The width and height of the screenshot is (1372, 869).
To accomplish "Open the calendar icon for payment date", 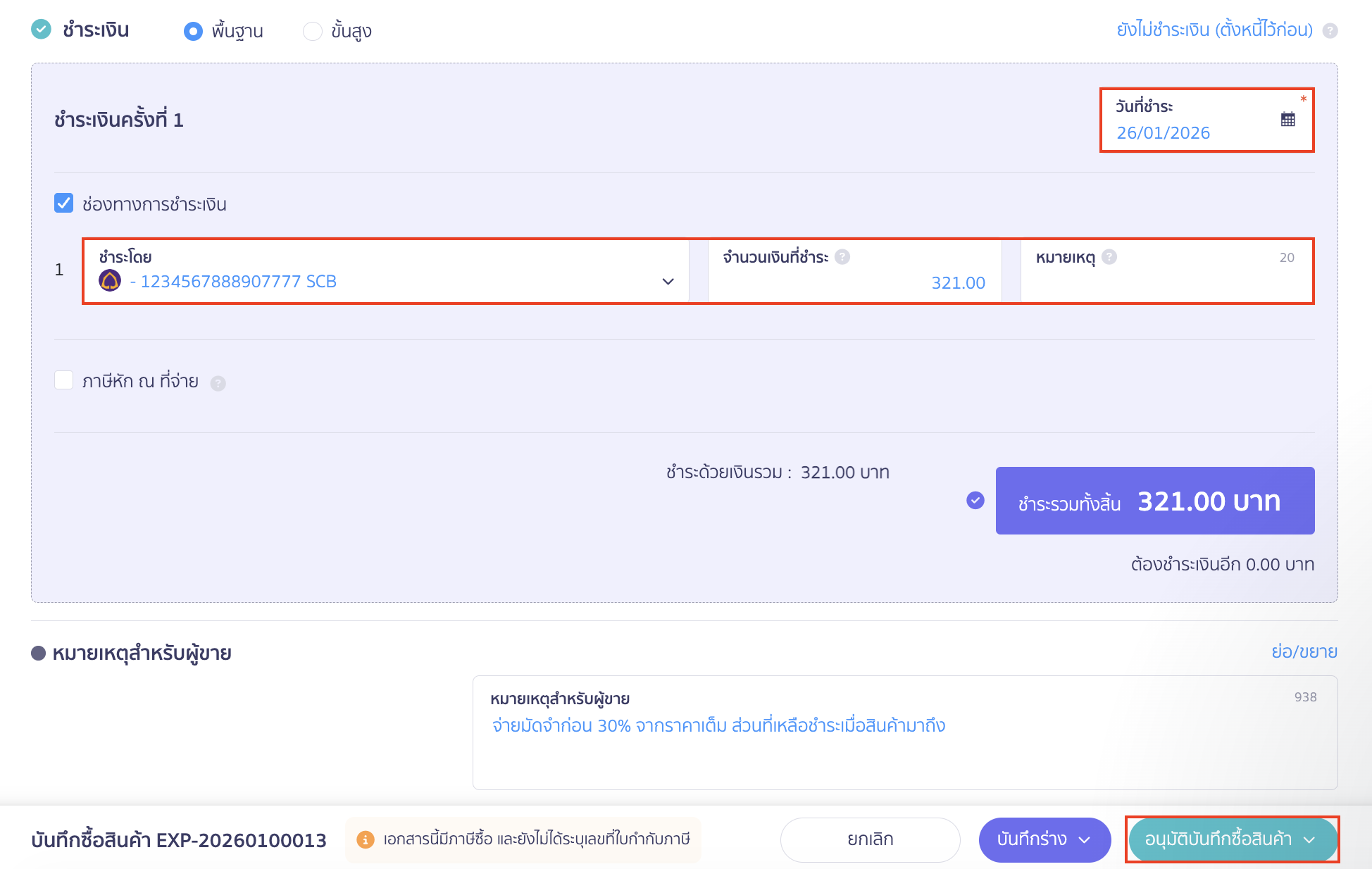I will coord(1287,120).
